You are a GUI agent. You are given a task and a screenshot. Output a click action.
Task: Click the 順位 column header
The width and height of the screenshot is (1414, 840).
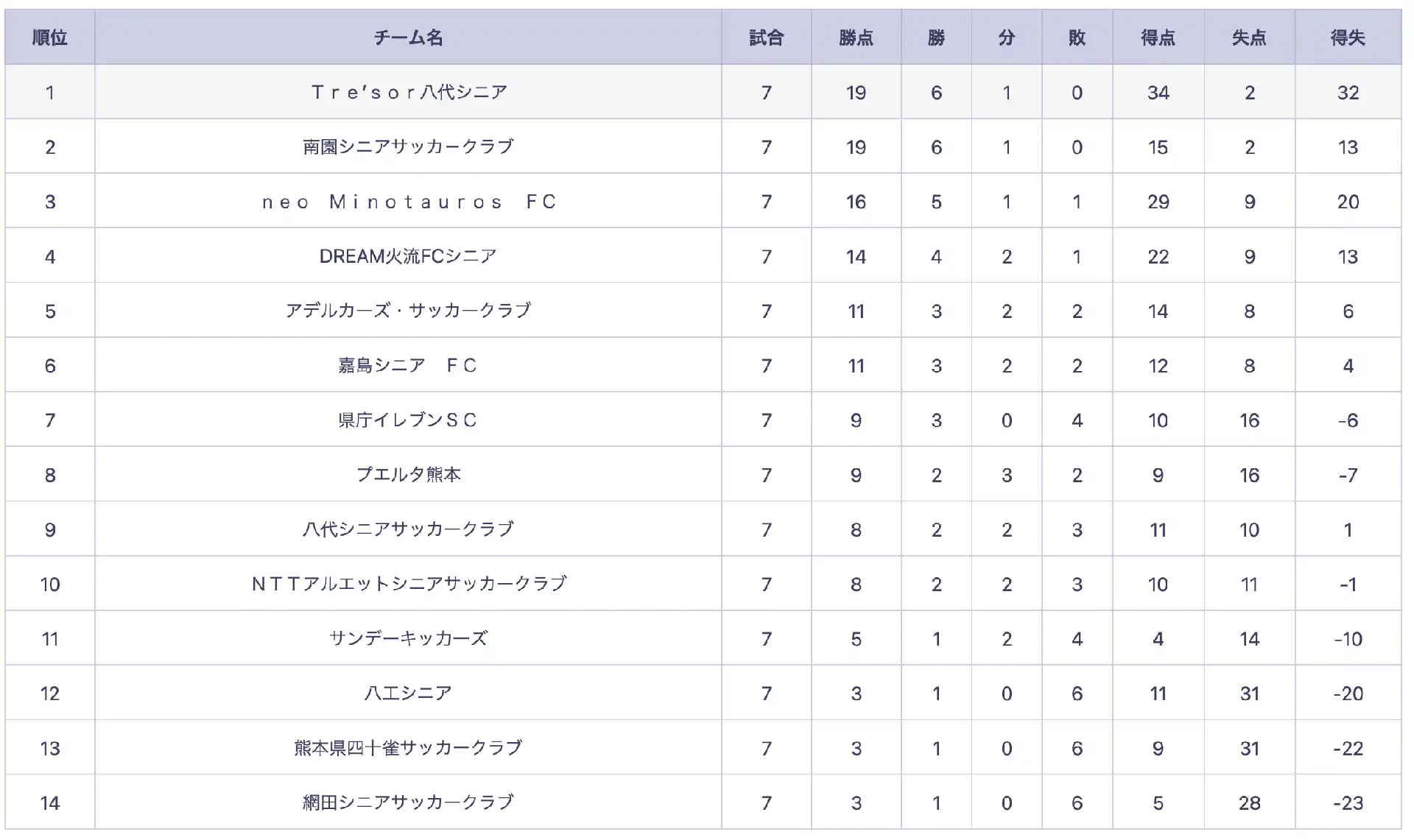[x=50, y=38]
